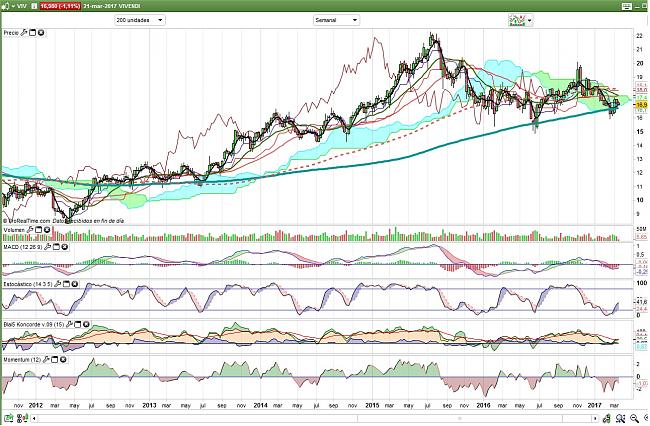The image size is (650, 426).
Task: Click the horizontal time scrollbar track
Action: coord(315,419)
